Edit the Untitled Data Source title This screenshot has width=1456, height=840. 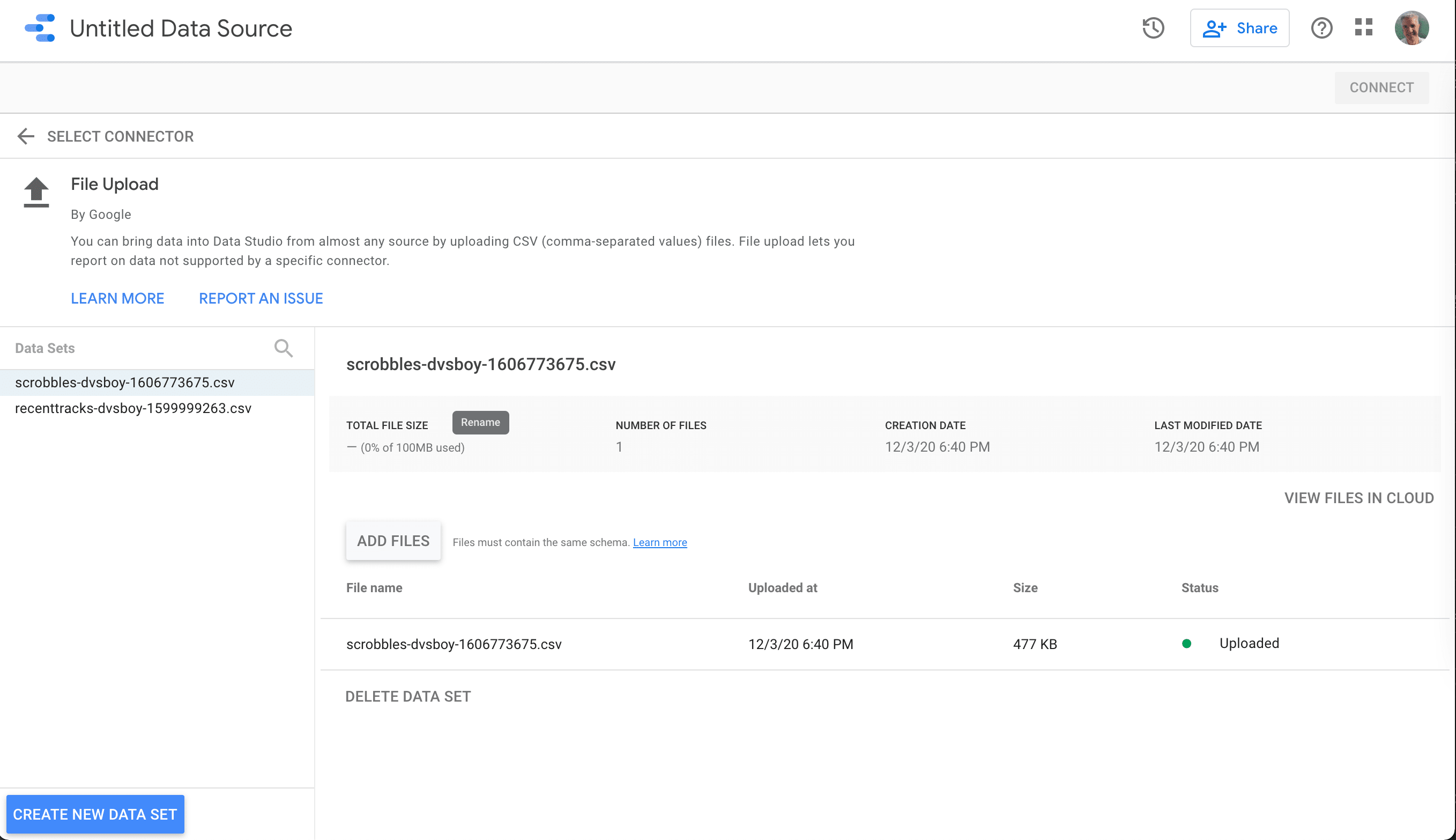point(181,28)
